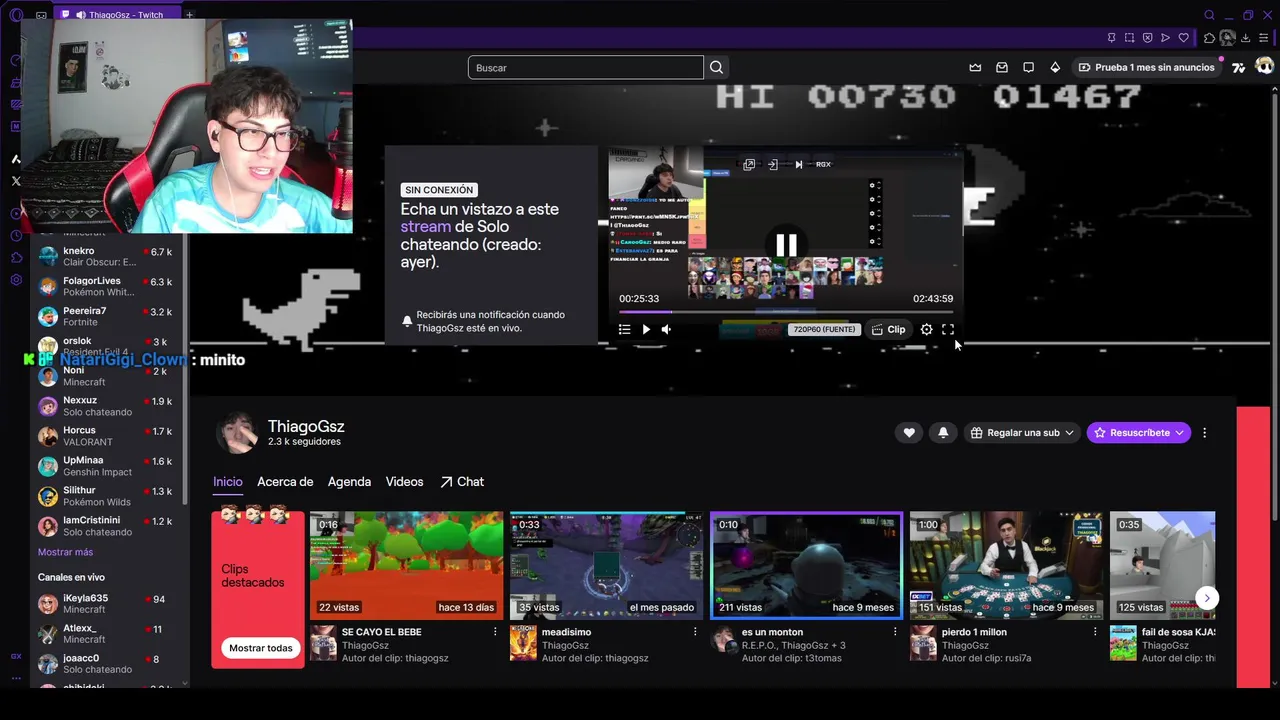Open the iKeyla635 live channel
Screen dimensions: 1280x720
[x=108, y=604]
